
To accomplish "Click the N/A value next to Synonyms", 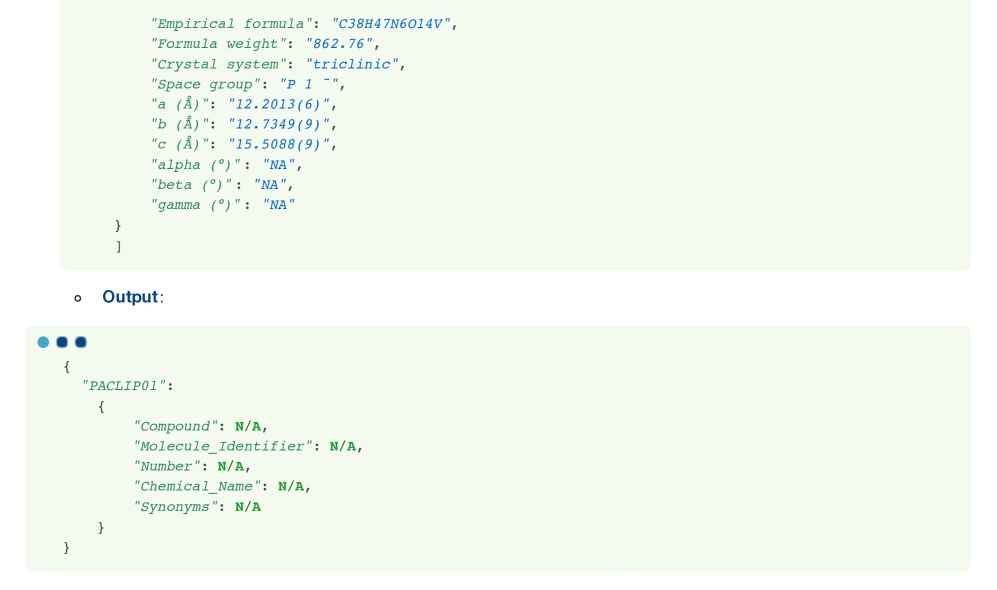I will [248, 507].
